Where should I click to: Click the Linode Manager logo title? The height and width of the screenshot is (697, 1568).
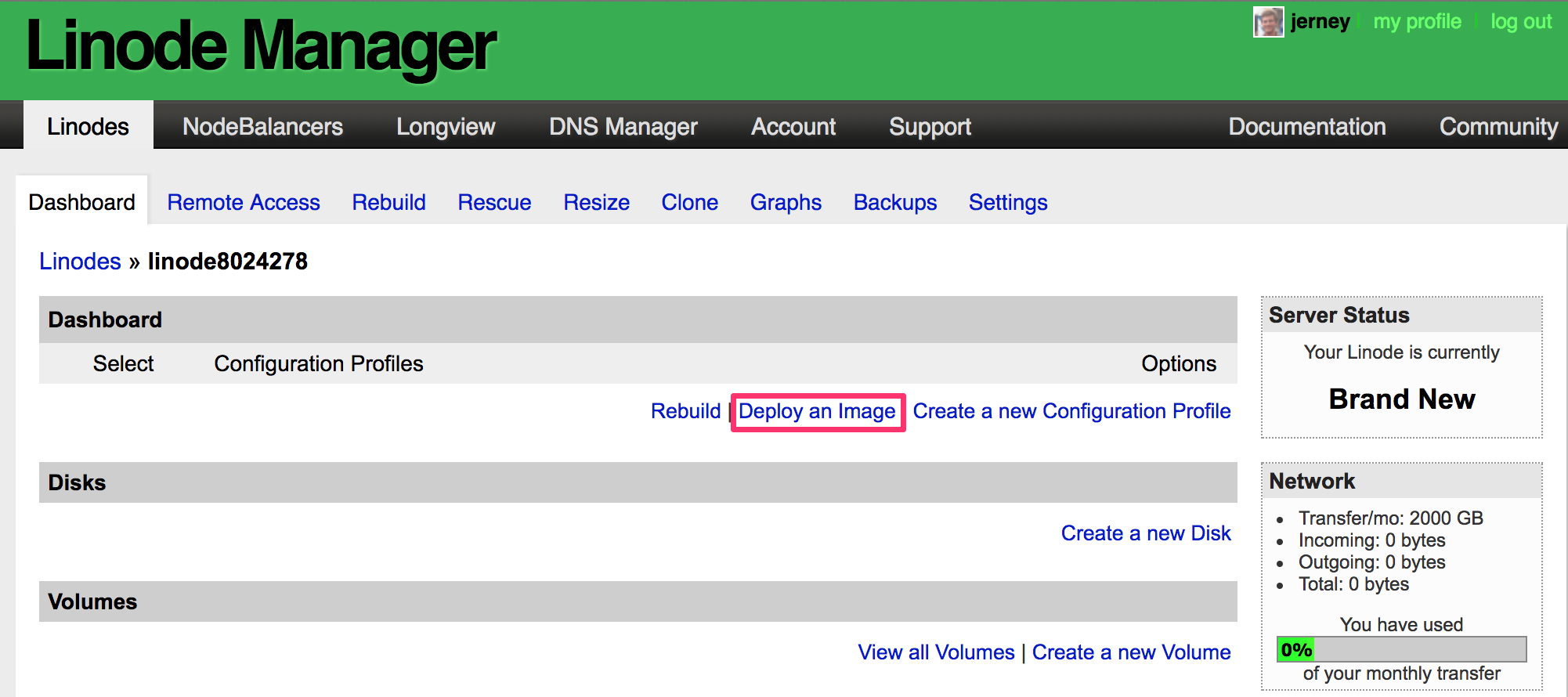click(x=262, y=46)
